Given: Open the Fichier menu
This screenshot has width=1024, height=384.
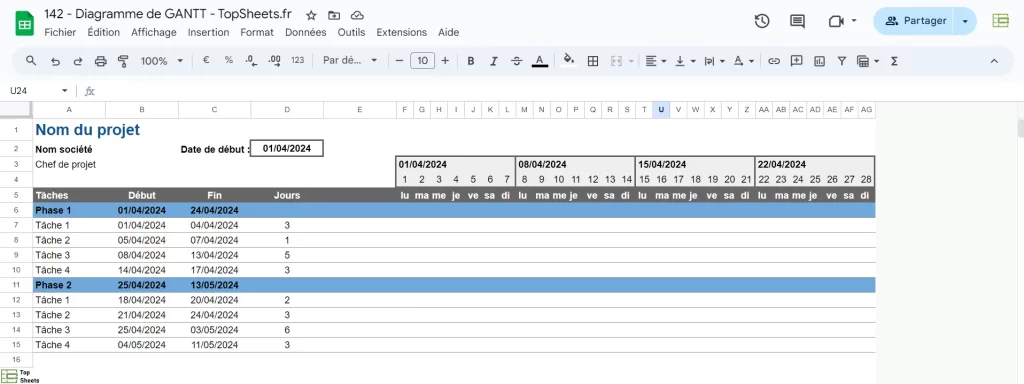Looking at the screenshot, I should (x=60, y=32).
